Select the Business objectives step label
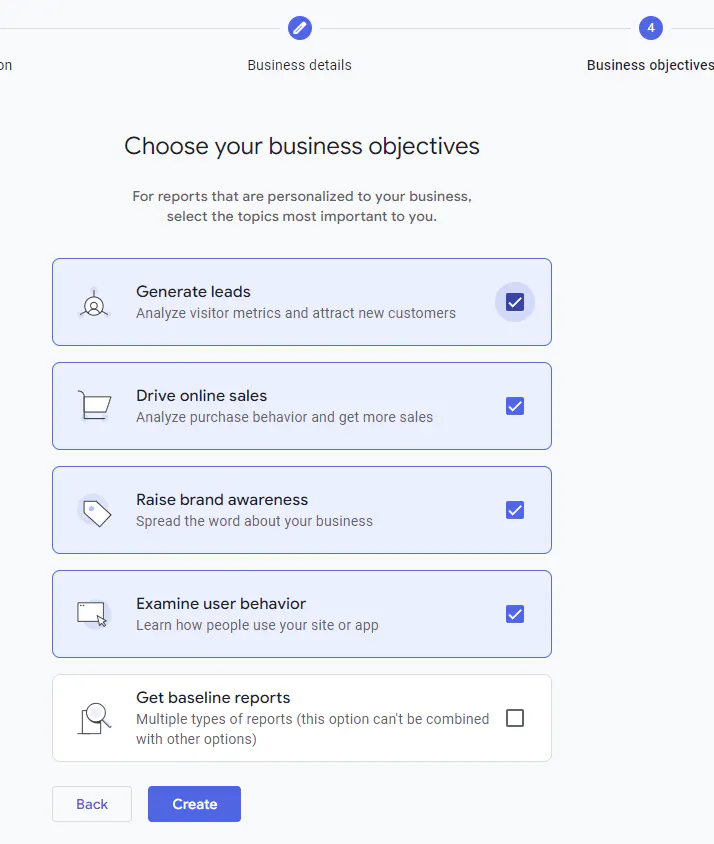Screen dimensions: 714x844 (650, 65)
